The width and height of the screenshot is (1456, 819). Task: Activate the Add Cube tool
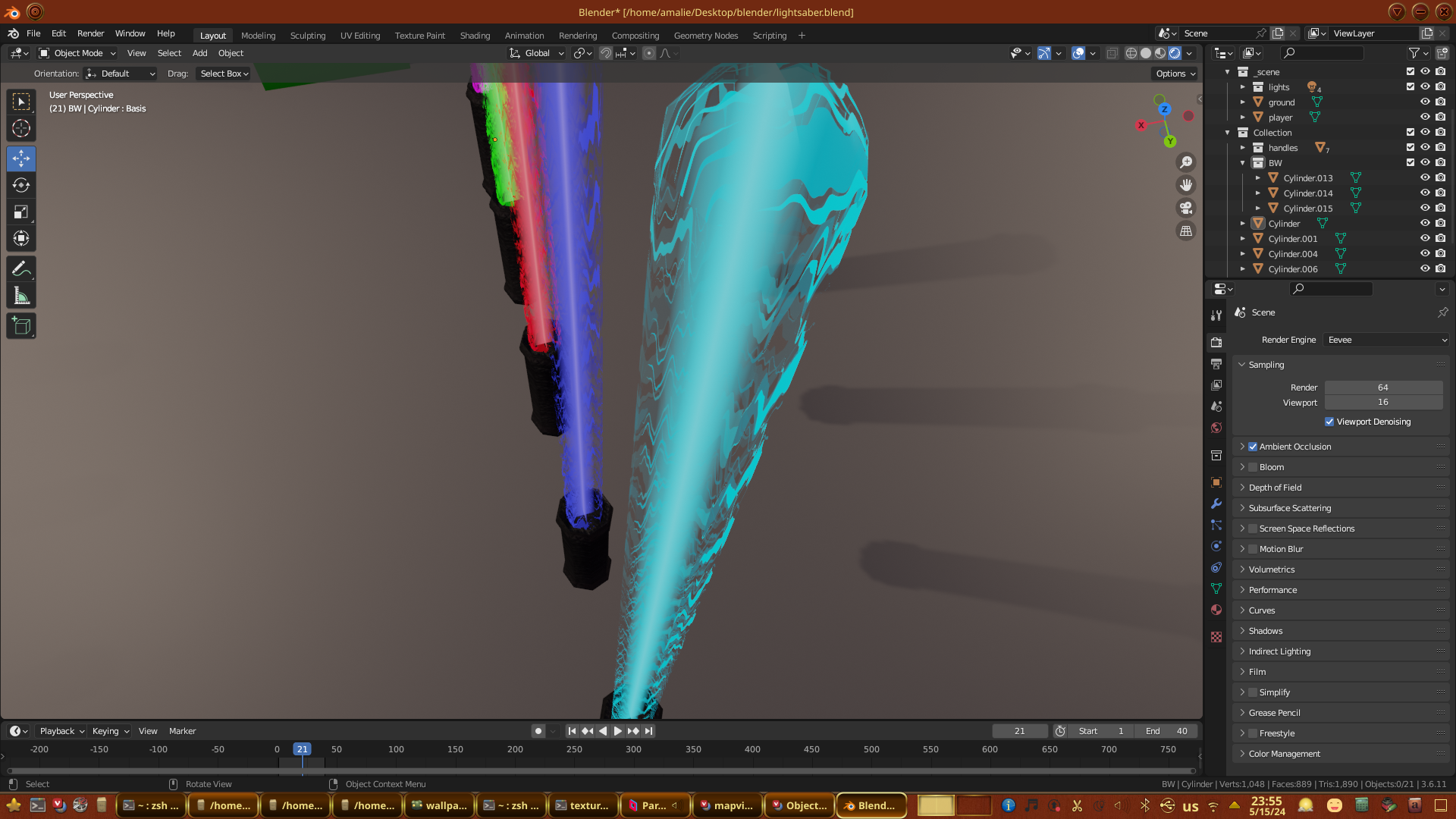point(21,326)
